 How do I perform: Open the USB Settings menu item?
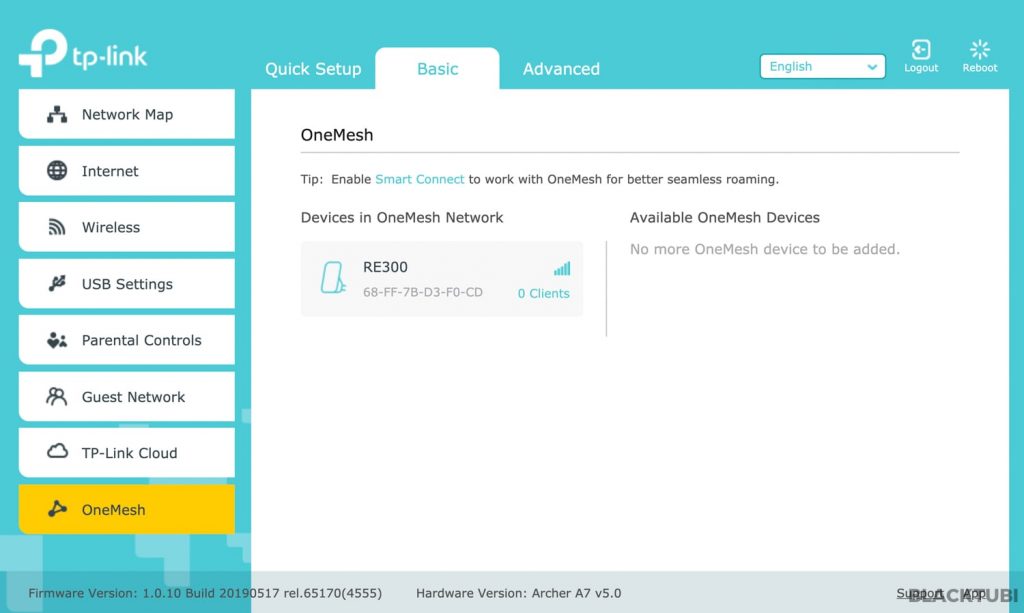127,284
